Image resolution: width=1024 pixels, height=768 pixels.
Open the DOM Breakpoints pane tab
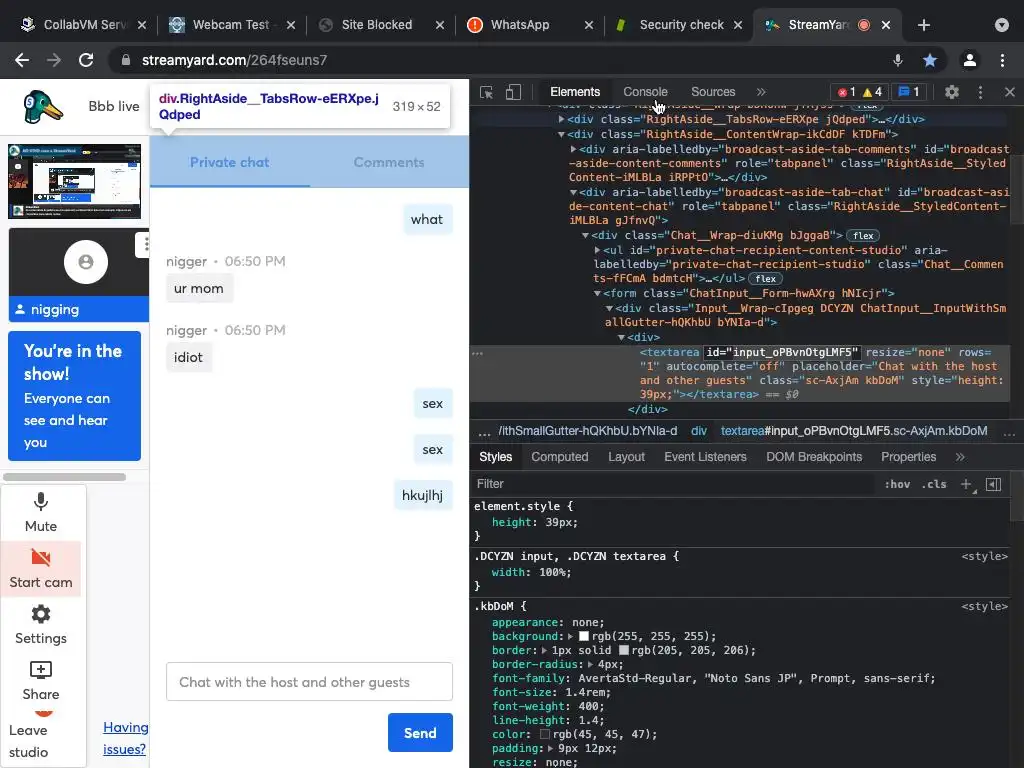(814, 457)
